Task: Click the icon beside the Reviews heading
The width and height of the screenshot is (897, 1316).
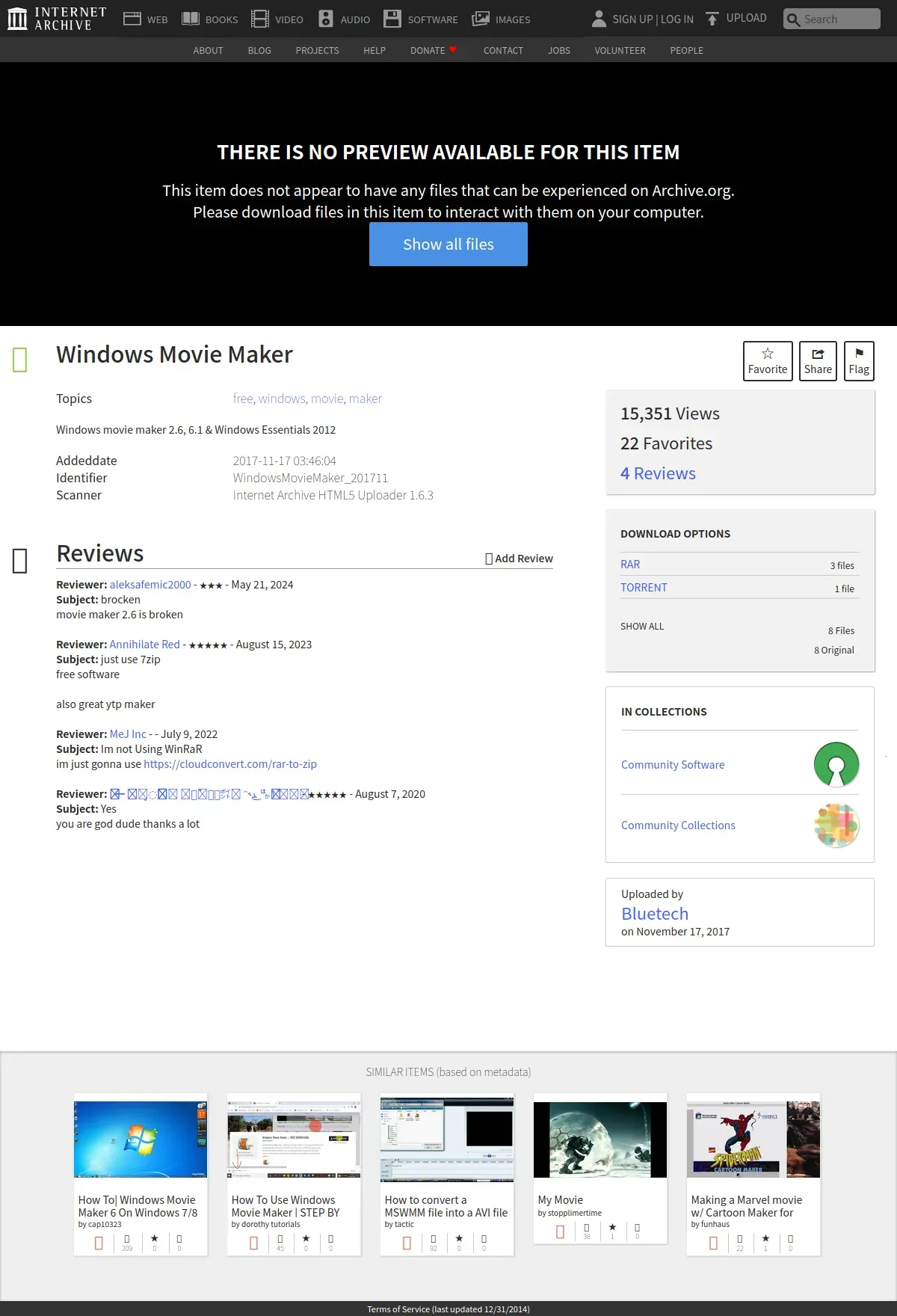Action: point(20,560)
